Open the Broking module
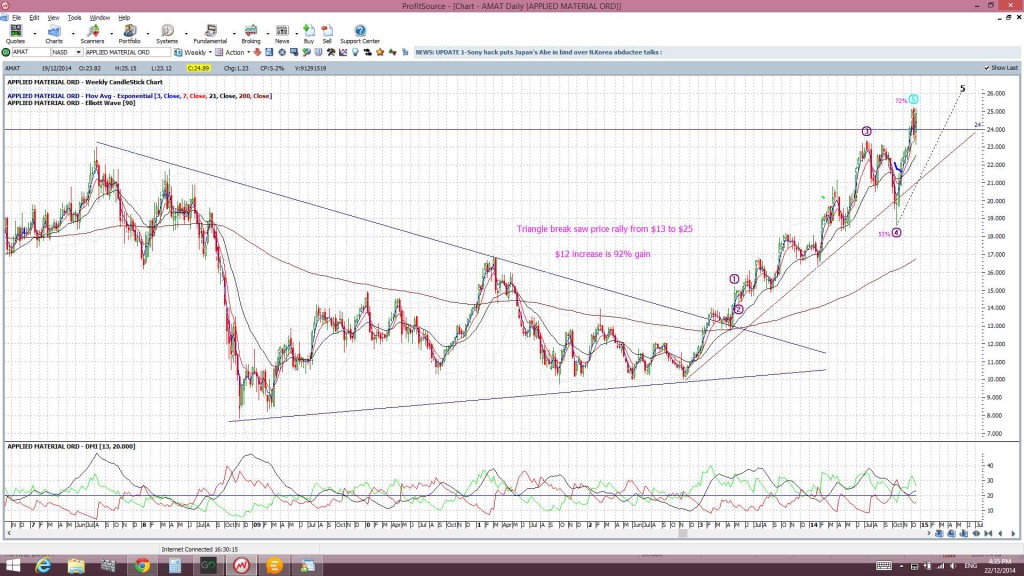1024x576 pixels. coord(251,34)
